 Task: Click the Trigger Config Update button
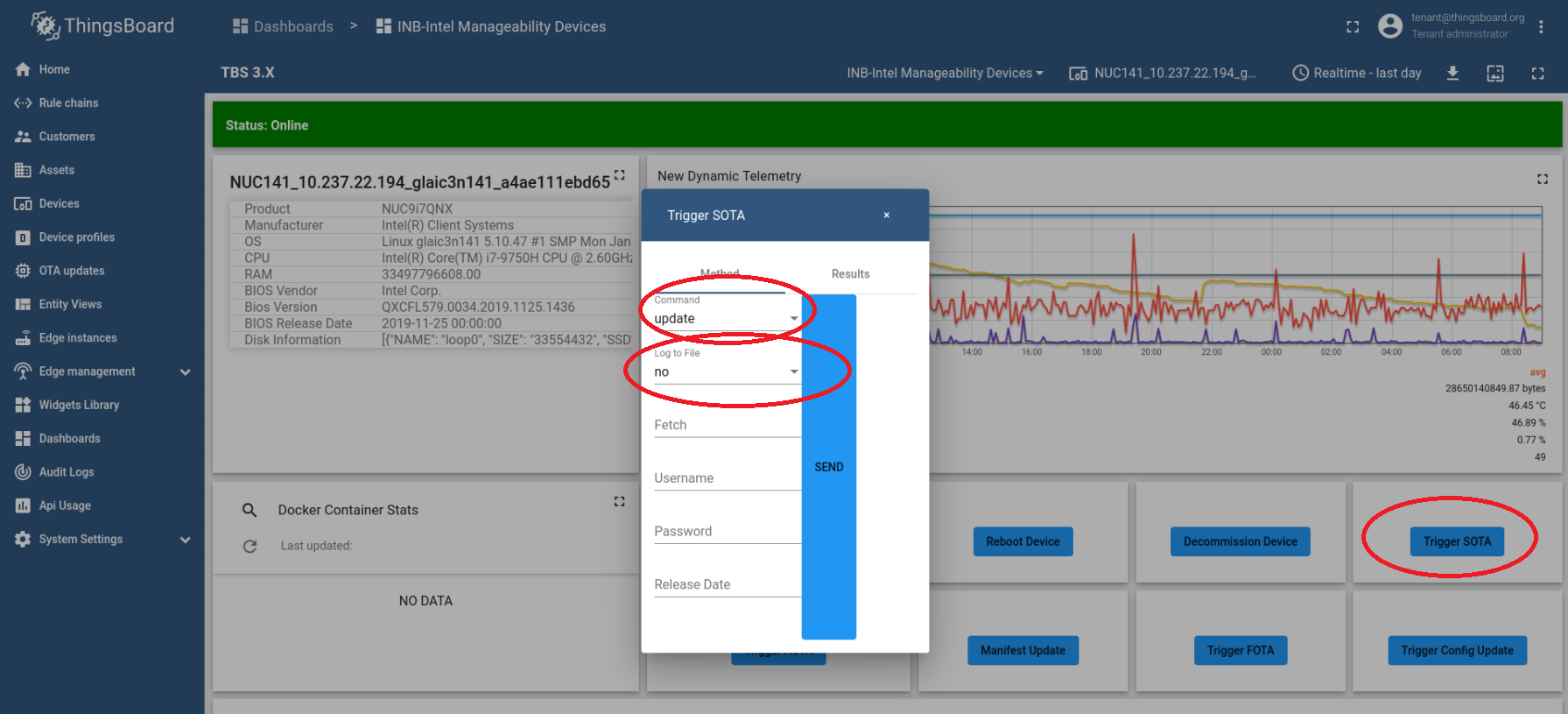coord(1457,650)
